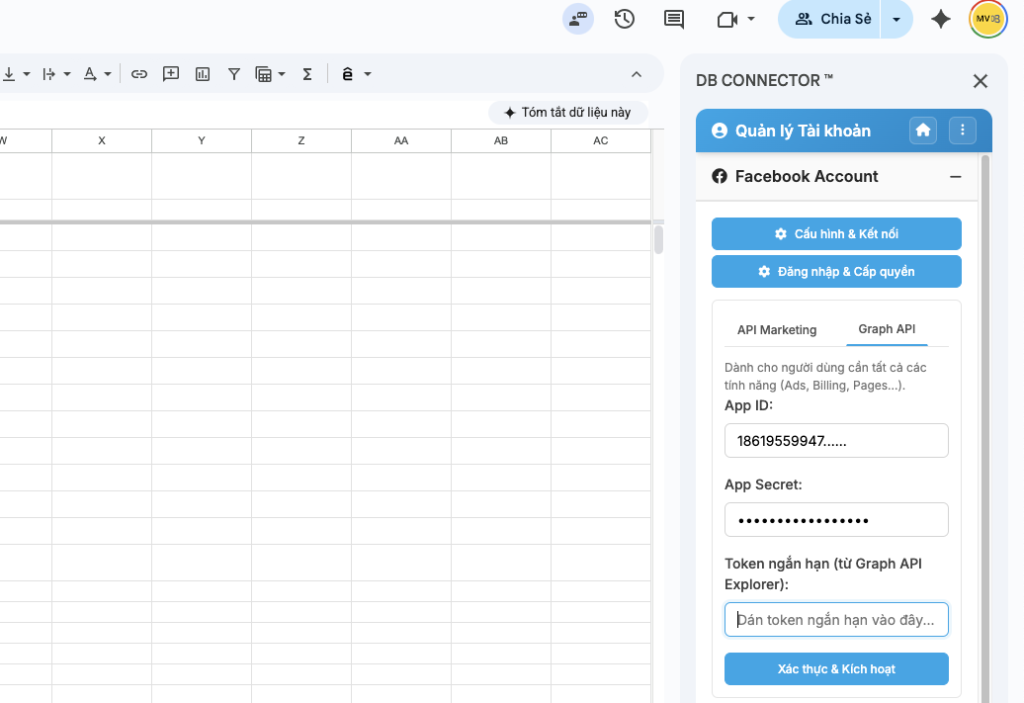Select the Graph API tab
Viewport: 1024px width, 703px height.
pos(886,329)
